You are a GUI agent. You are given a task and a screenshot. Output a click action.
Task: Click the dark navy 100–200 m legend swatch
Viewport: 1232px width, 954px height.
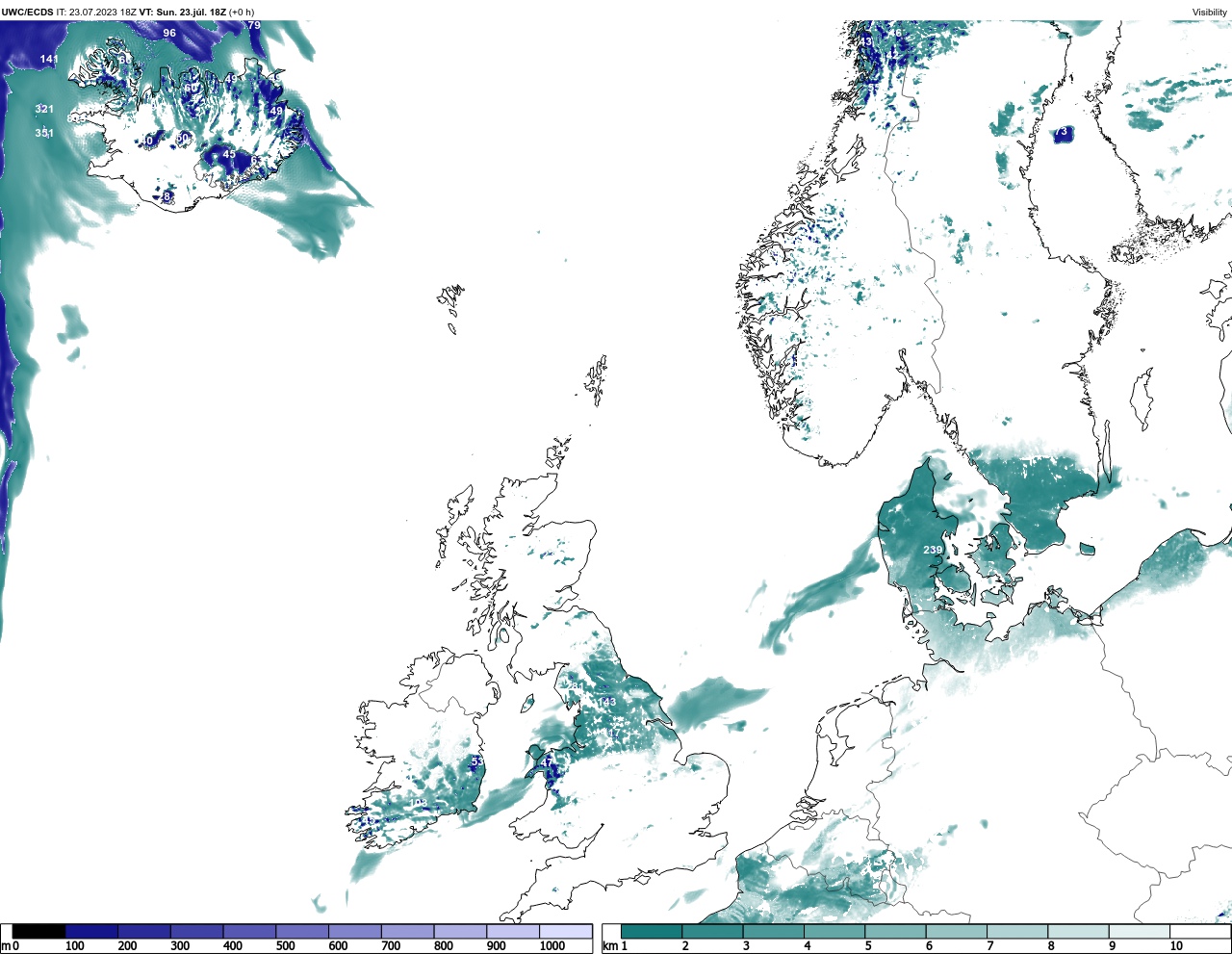point(91,932)
